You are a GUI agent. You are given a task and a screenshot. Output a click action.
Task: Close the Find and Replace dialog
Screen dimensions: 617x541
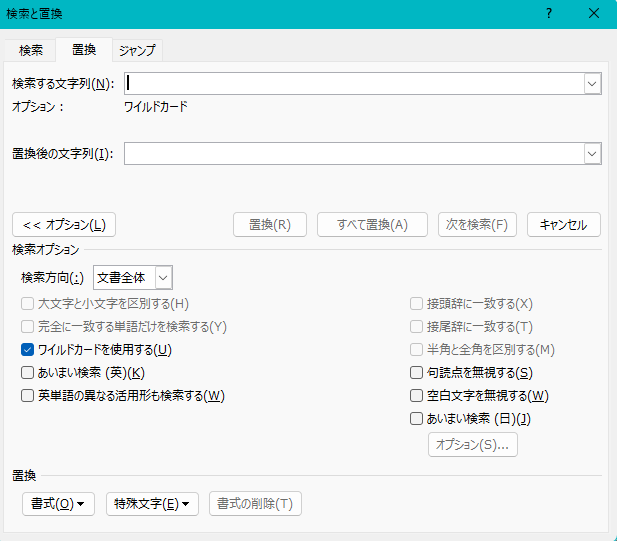click(x=594, y=13)
